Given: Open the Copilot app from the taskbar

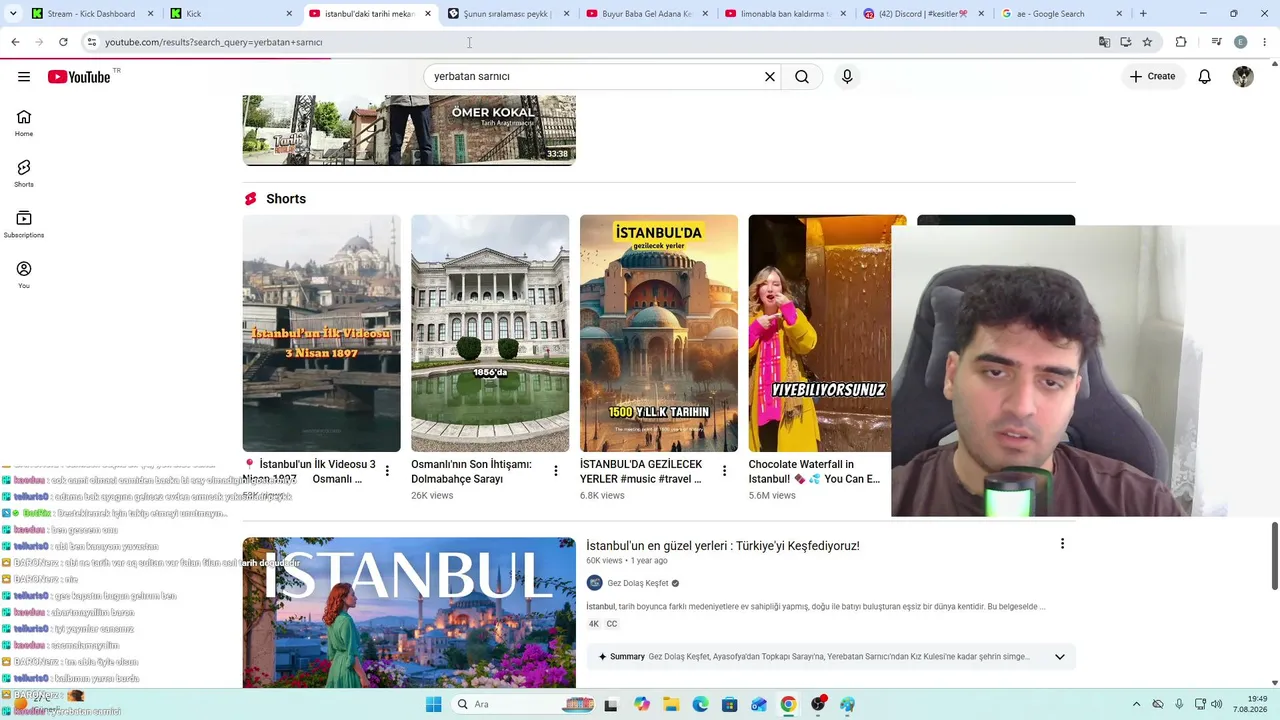Looking at the screenshot, I should (642, 704).
